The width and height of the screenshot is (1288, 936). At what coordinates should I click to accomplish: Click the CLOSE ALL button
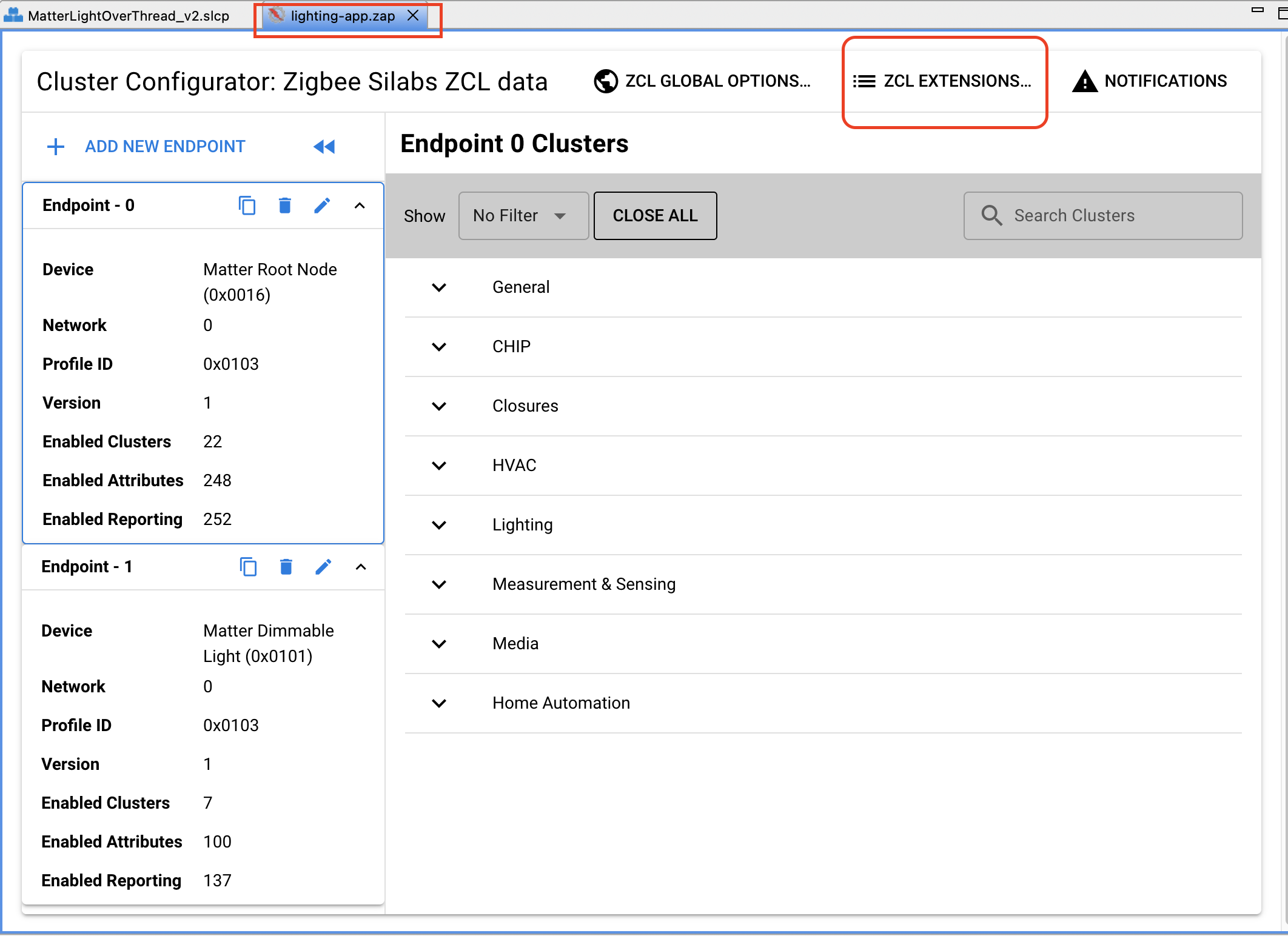[655, 216]
